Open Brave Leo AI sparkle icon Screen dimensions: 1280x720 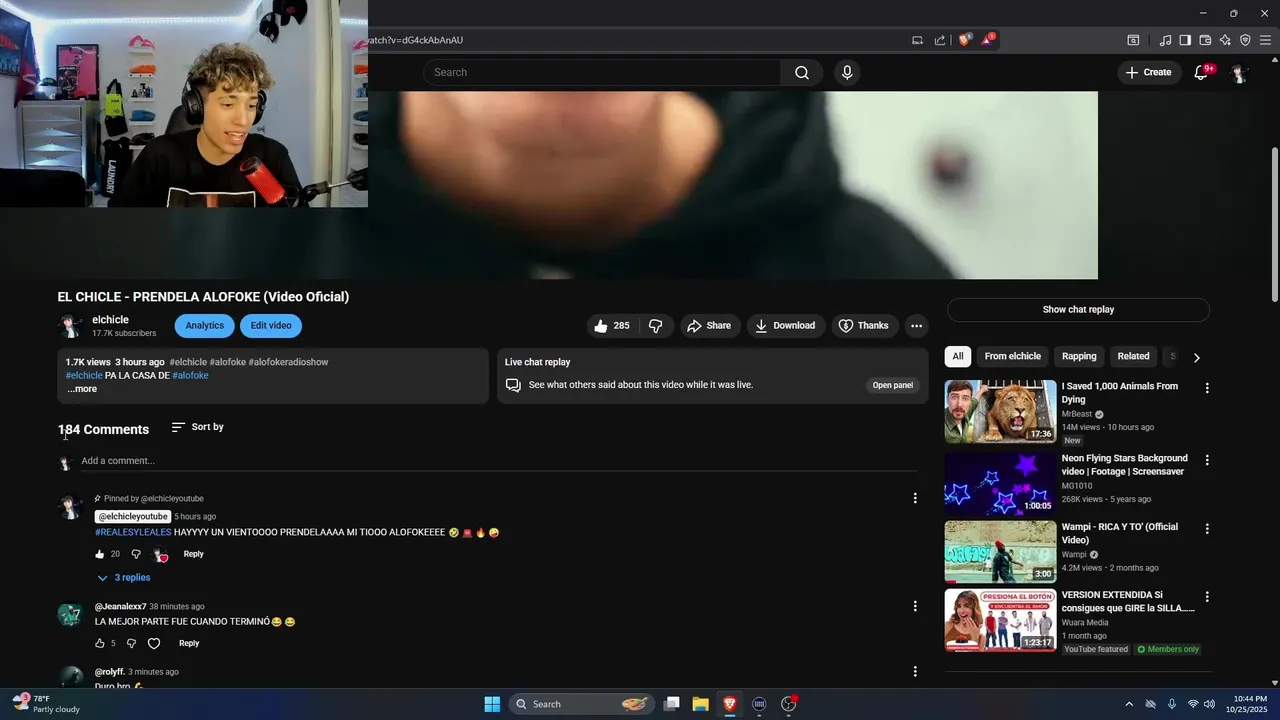pos(1225,40)
